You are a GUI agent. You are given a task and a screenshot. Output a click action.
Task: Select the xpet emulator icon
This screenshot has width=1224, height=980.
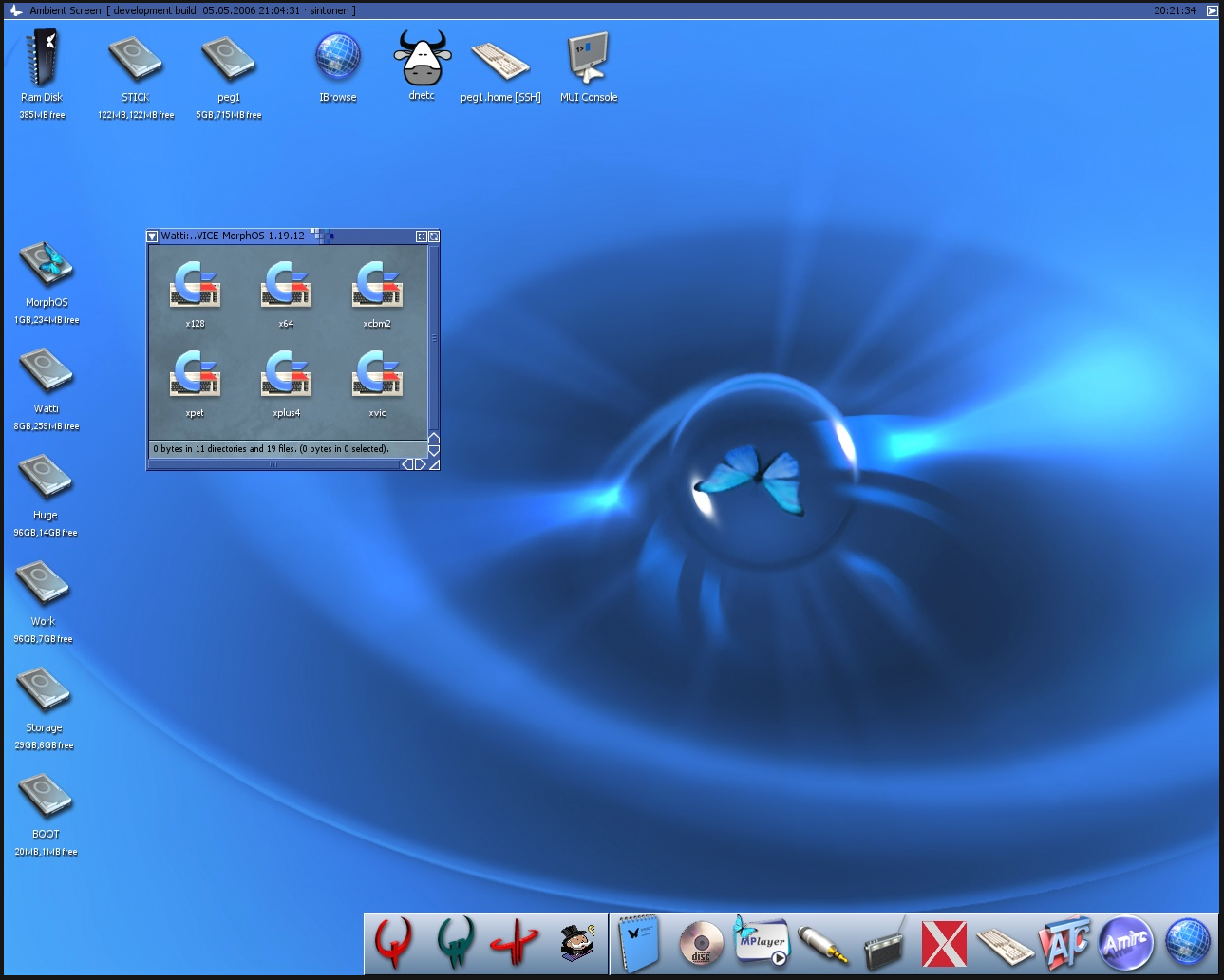pos(195,373)
